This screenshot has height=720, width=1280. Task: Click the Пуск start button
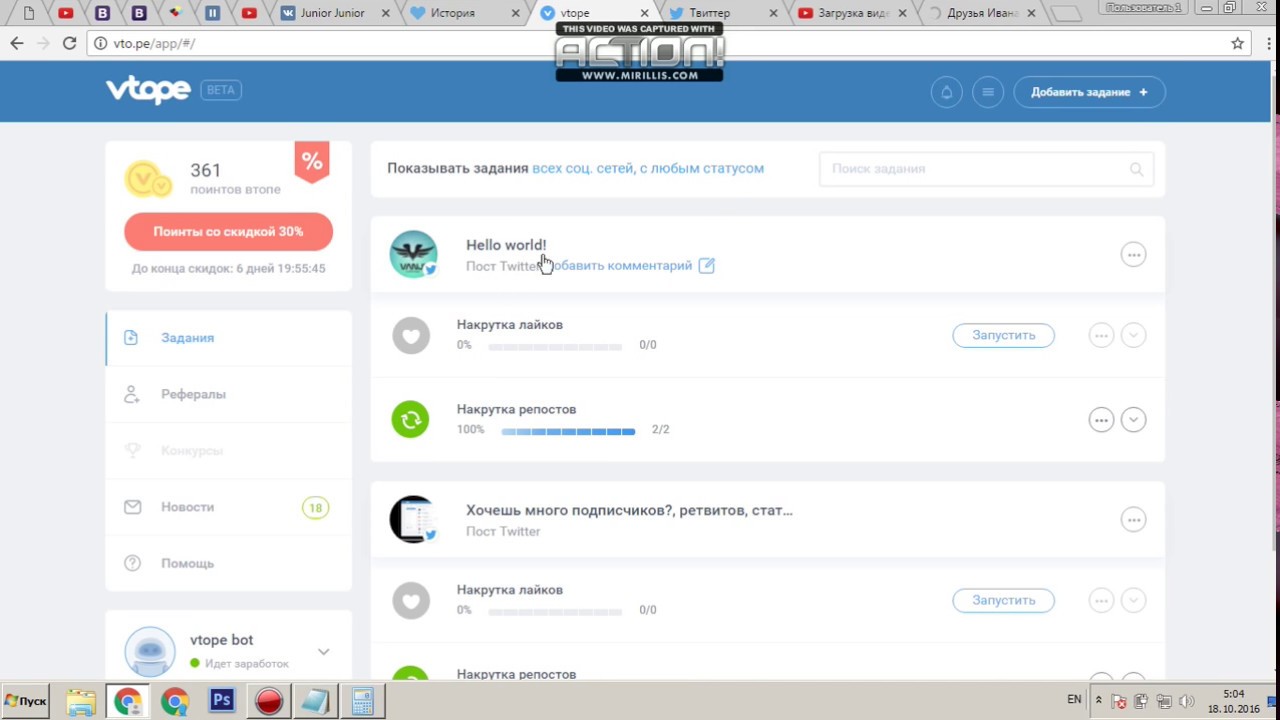pos(25,701)
